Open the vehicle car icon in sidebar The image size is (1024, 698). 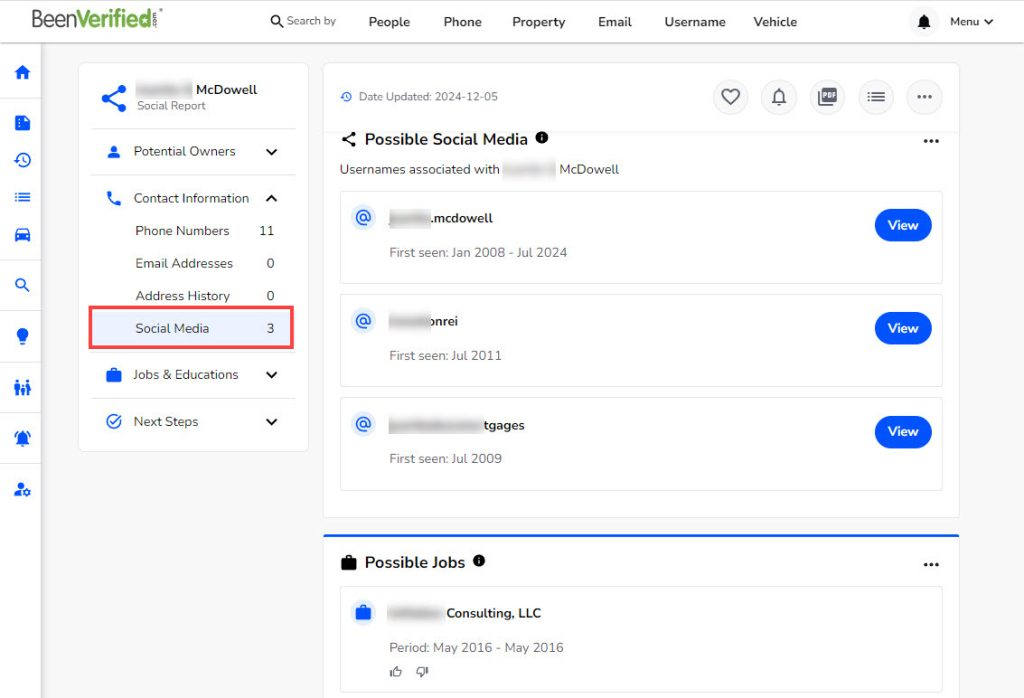click(x=22, y=235)
